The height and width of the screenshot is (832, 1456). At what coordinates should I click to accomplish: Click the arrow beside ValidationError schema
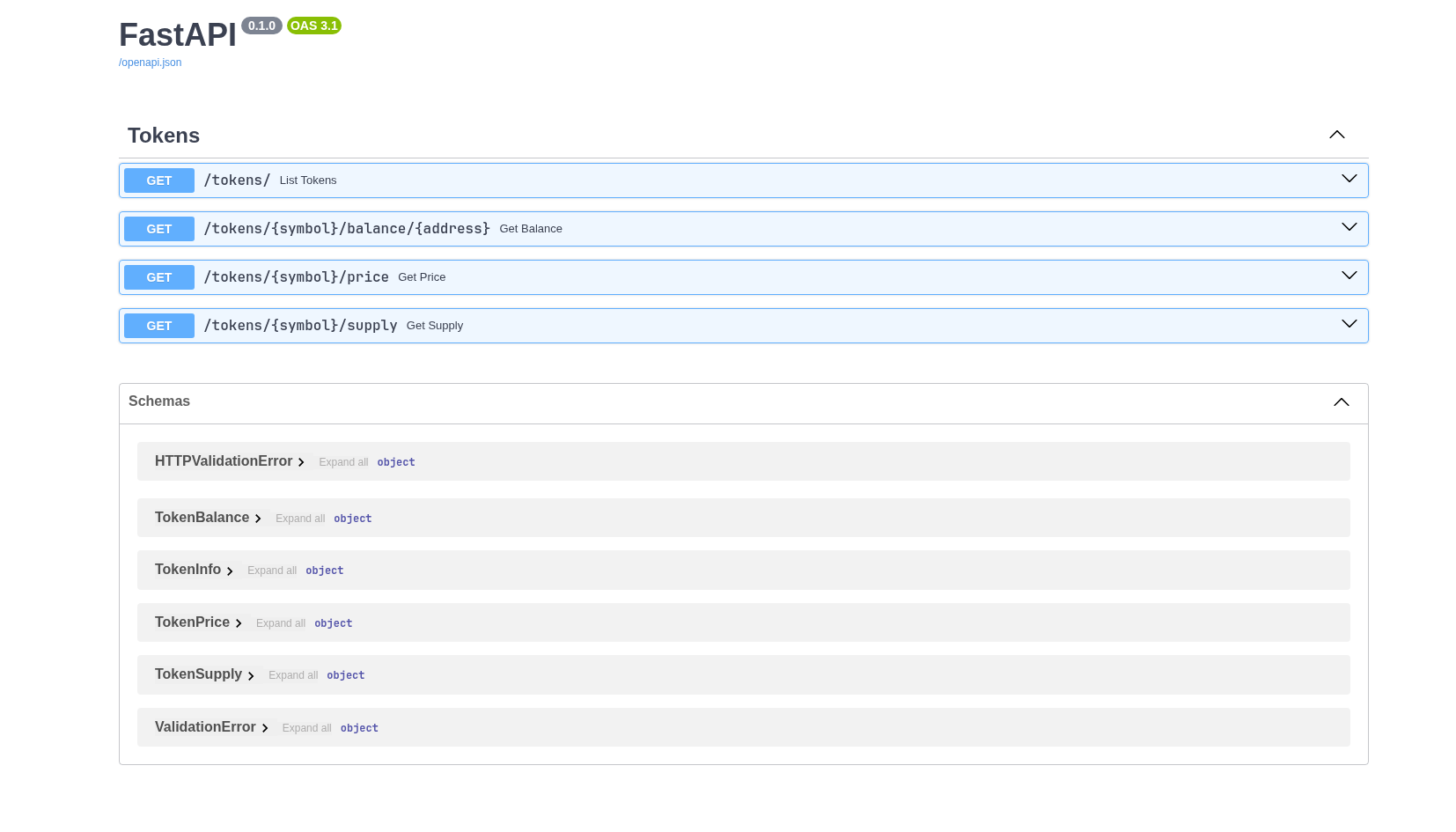pos(266,727)
